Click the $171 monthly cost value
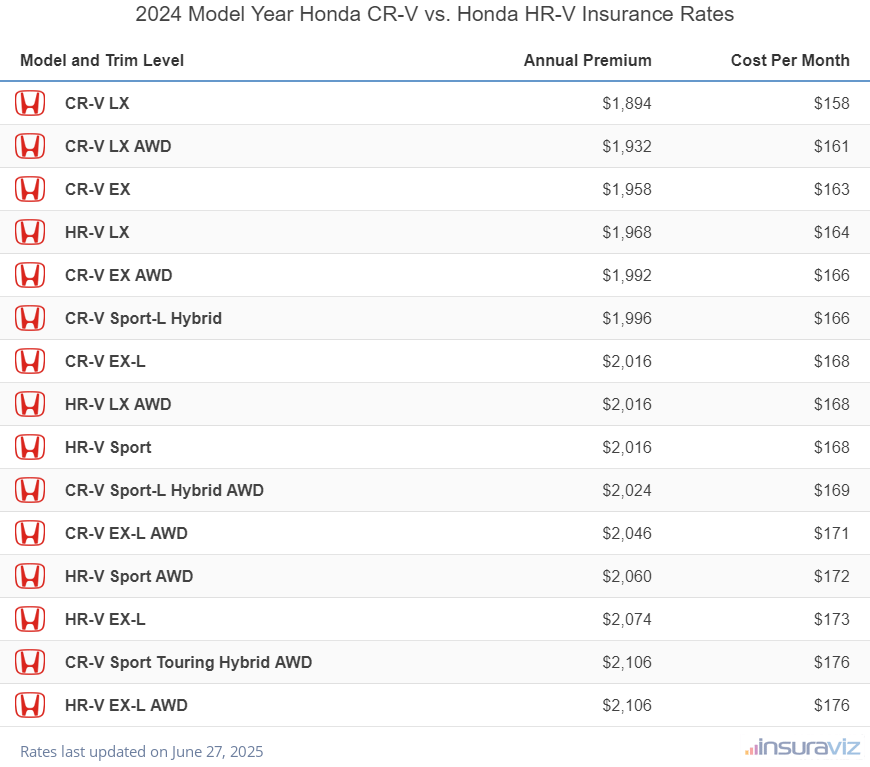Screen dimensions: 870x767 point(832,534)
